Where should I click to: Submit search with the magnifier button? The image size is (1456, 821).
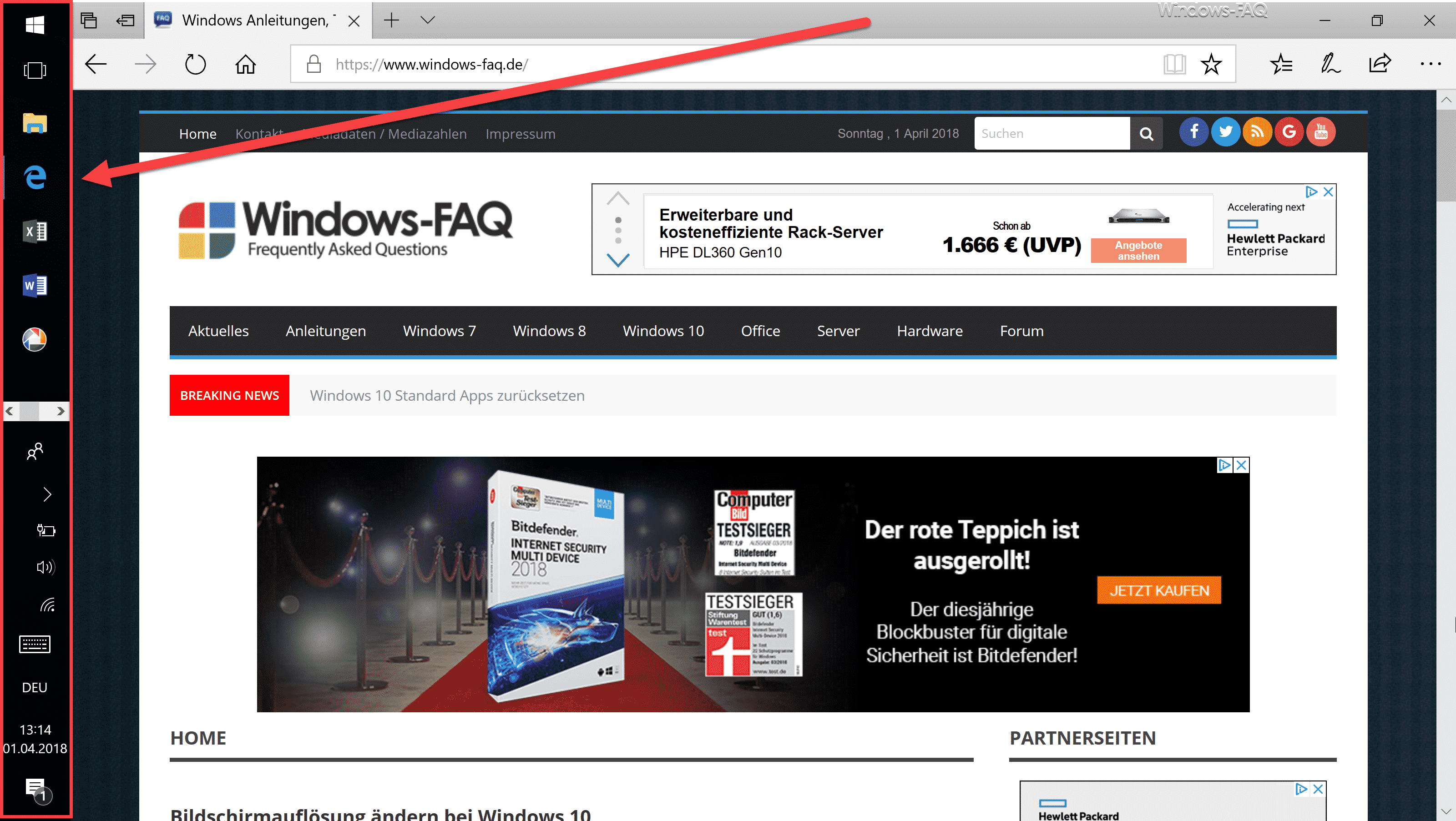point(1146,133)
